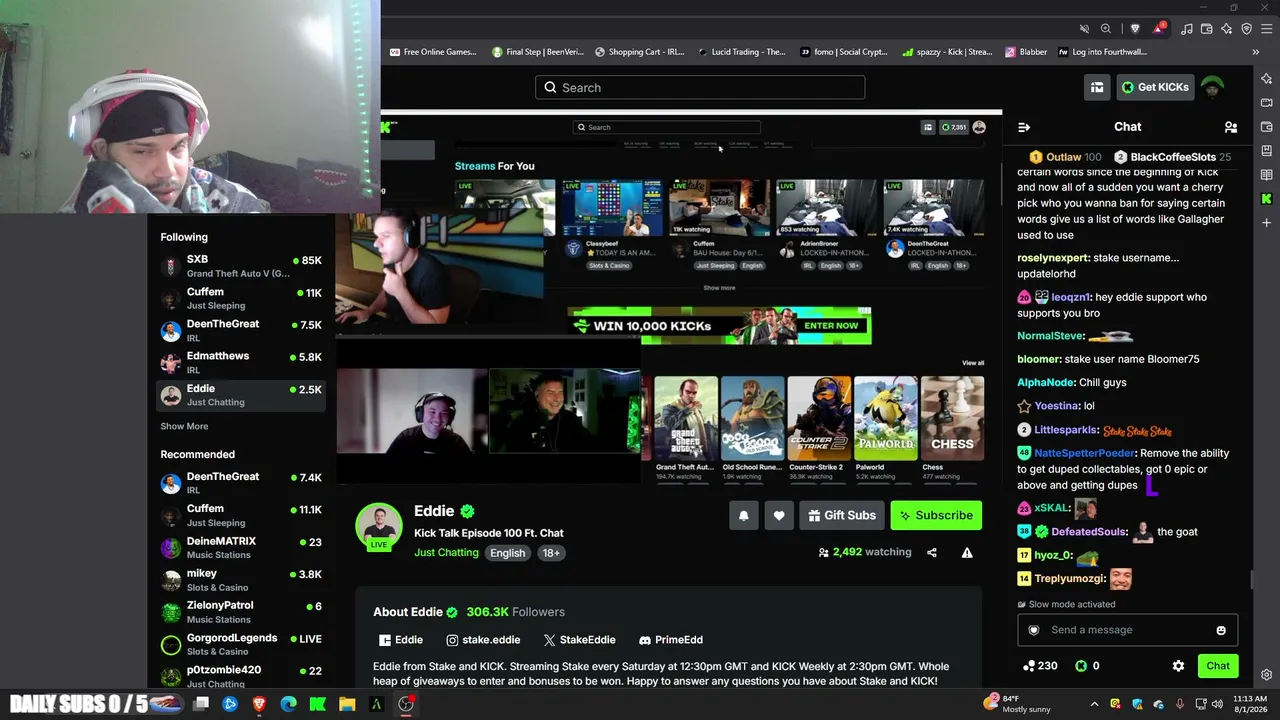
Task: Open the bookmarks icon in the browser sidebar
Action: coord(1267,151)
